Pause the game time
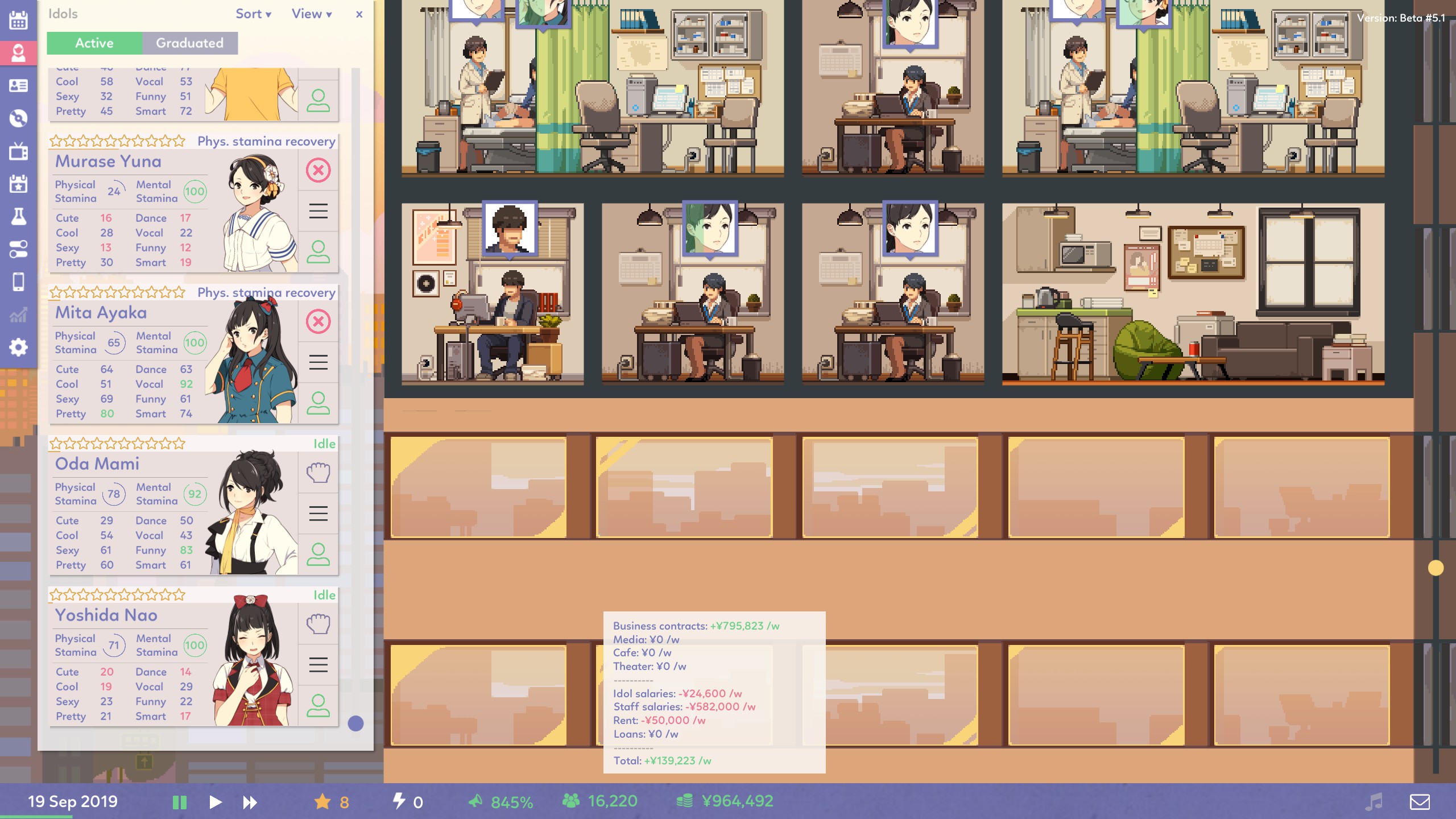 (180, 802)
